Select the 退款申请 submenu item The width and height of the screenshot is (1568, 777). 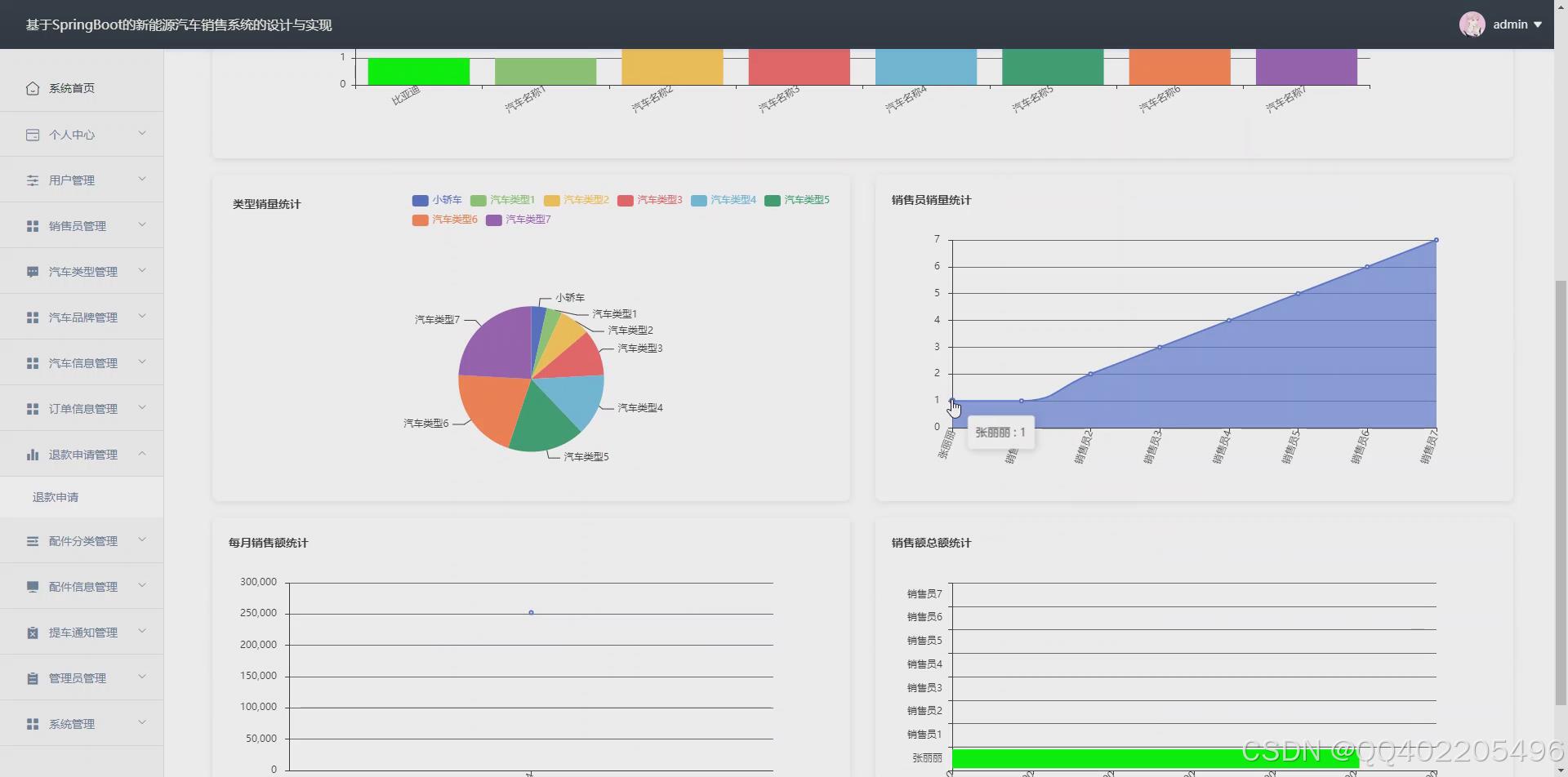[55, 496]
